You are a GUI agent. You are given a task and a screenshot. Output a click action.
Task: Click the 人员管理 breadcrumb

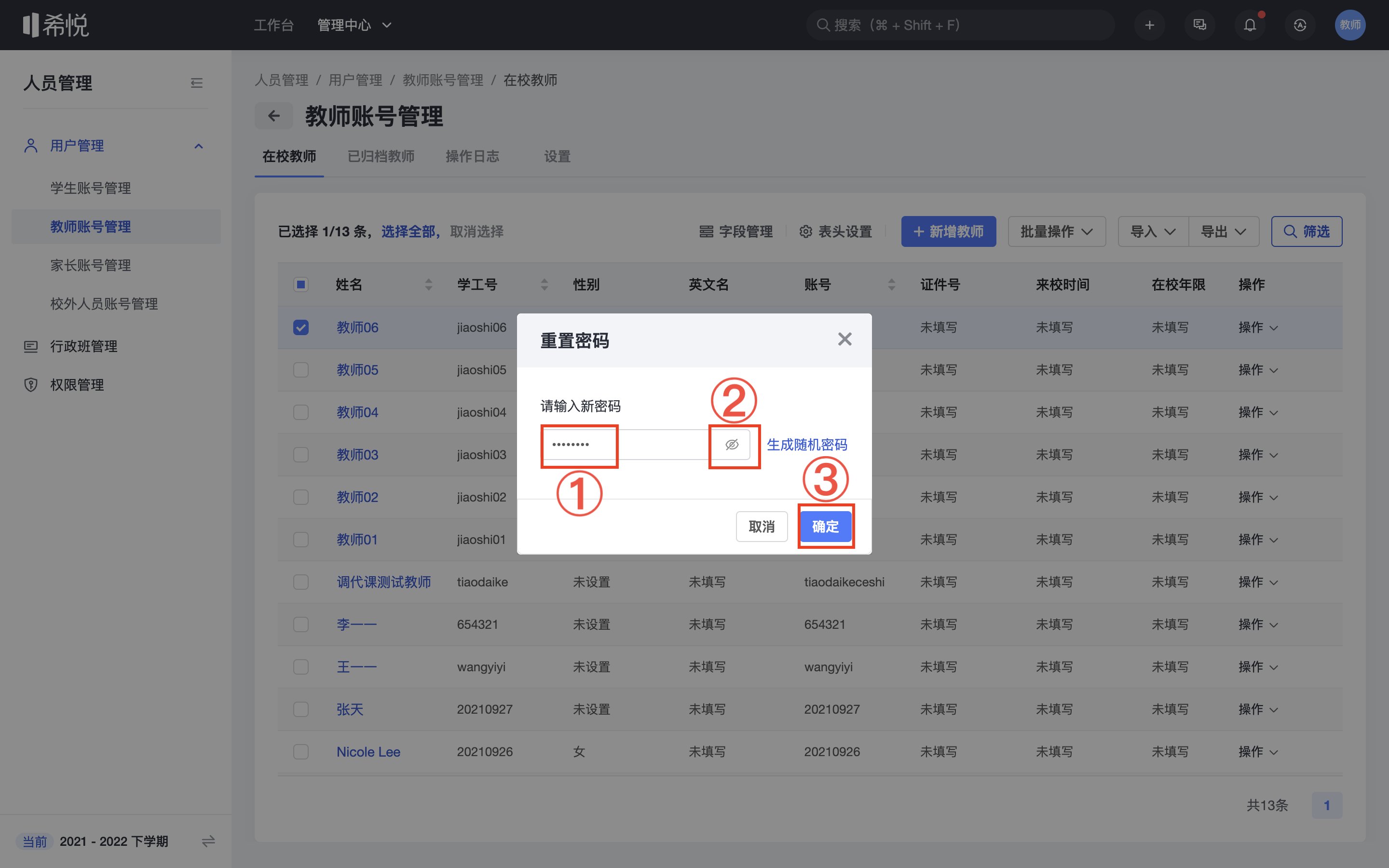(x=281, y=80)
